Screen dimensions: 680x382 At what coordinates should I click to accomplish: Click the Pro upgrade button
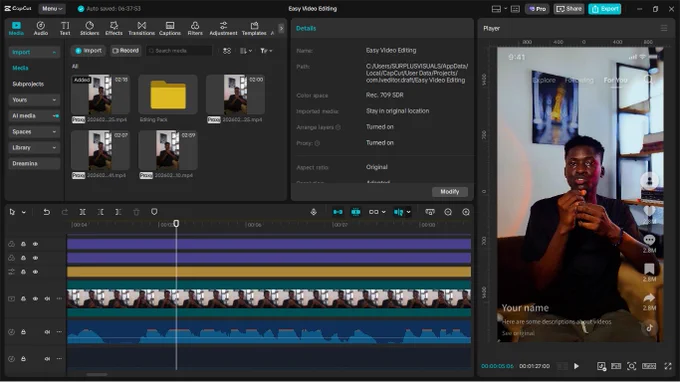tap(537, 9)
